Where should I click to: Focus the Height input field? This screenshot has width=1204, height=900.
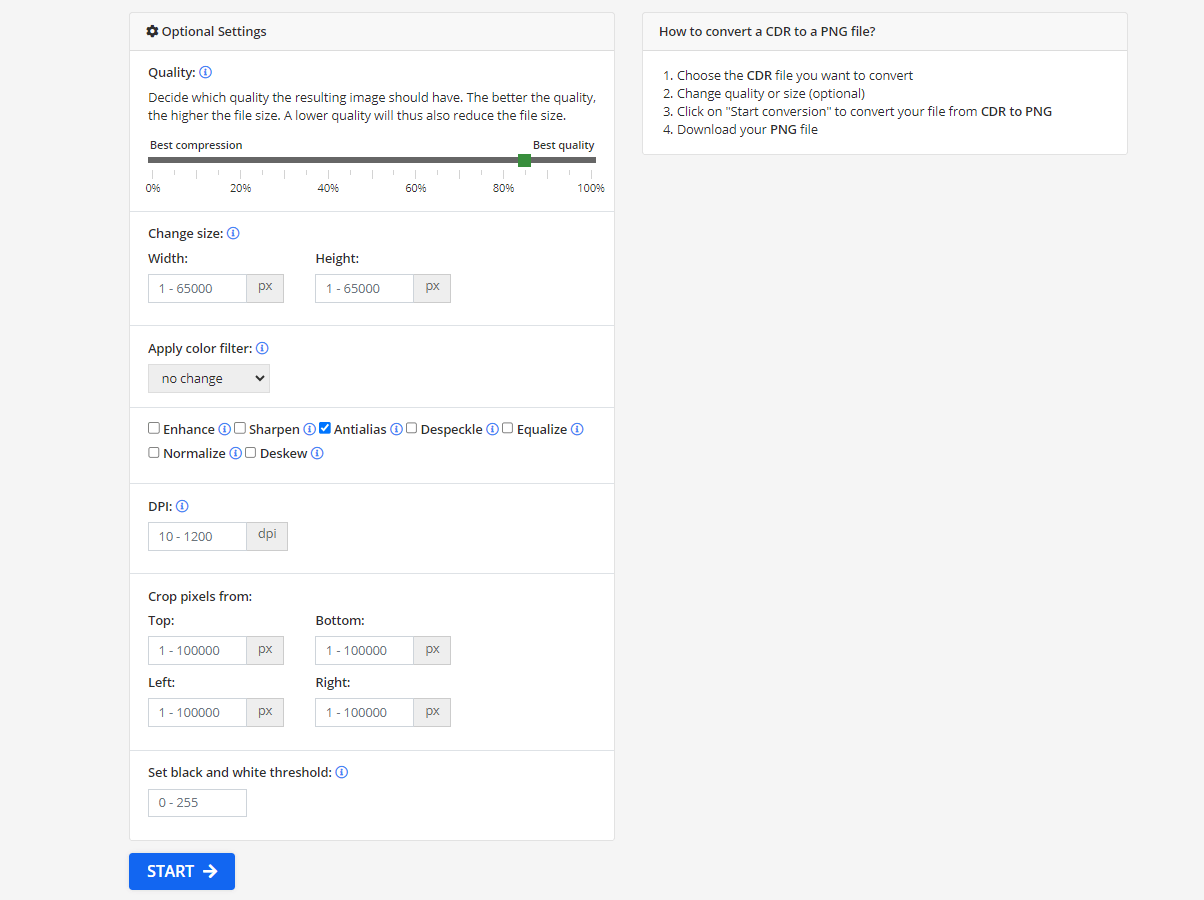tap(365, 288)
